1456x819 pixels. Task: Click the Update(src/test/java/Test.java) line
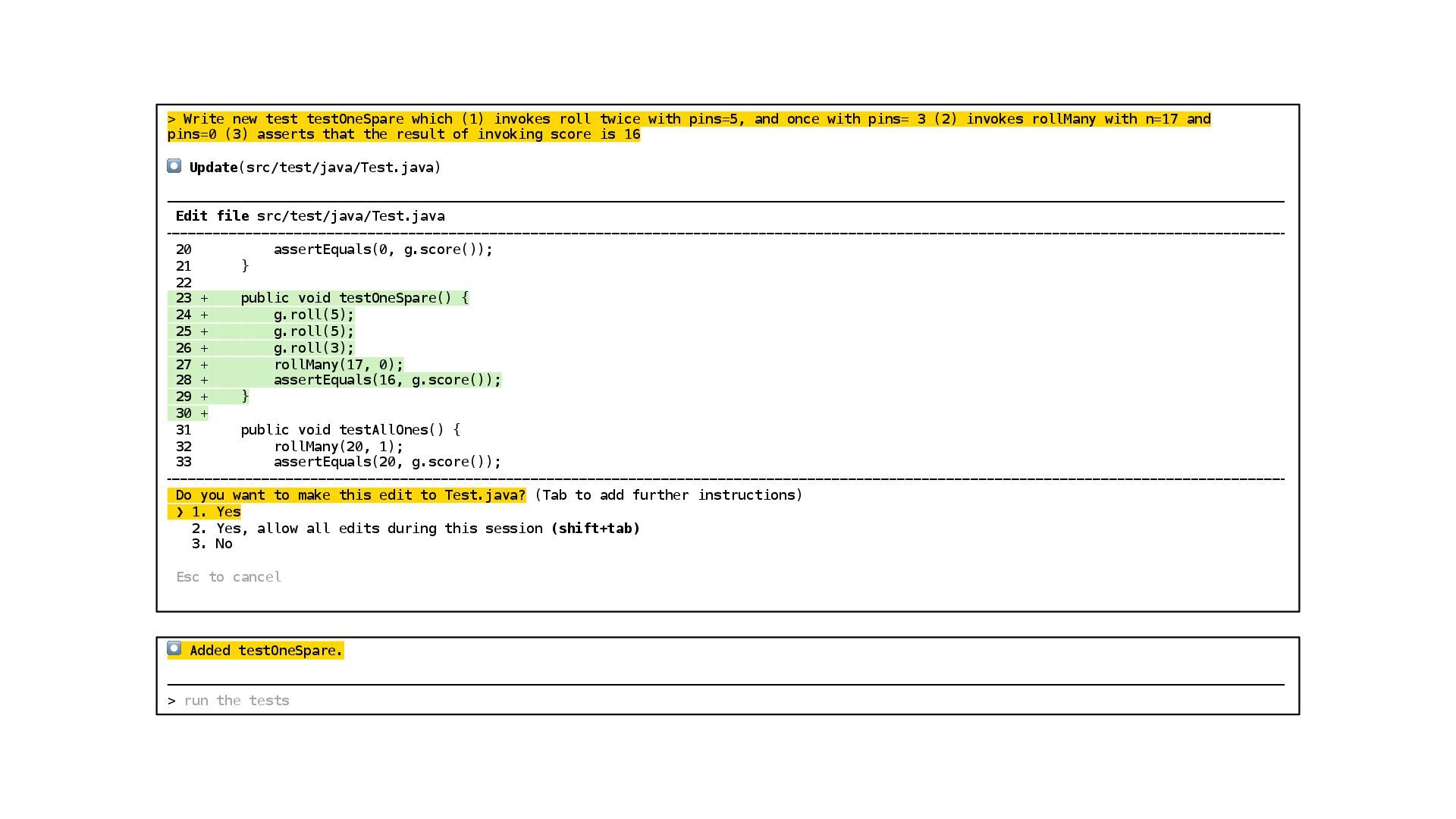pyautogui.click(x=315, y=168)
